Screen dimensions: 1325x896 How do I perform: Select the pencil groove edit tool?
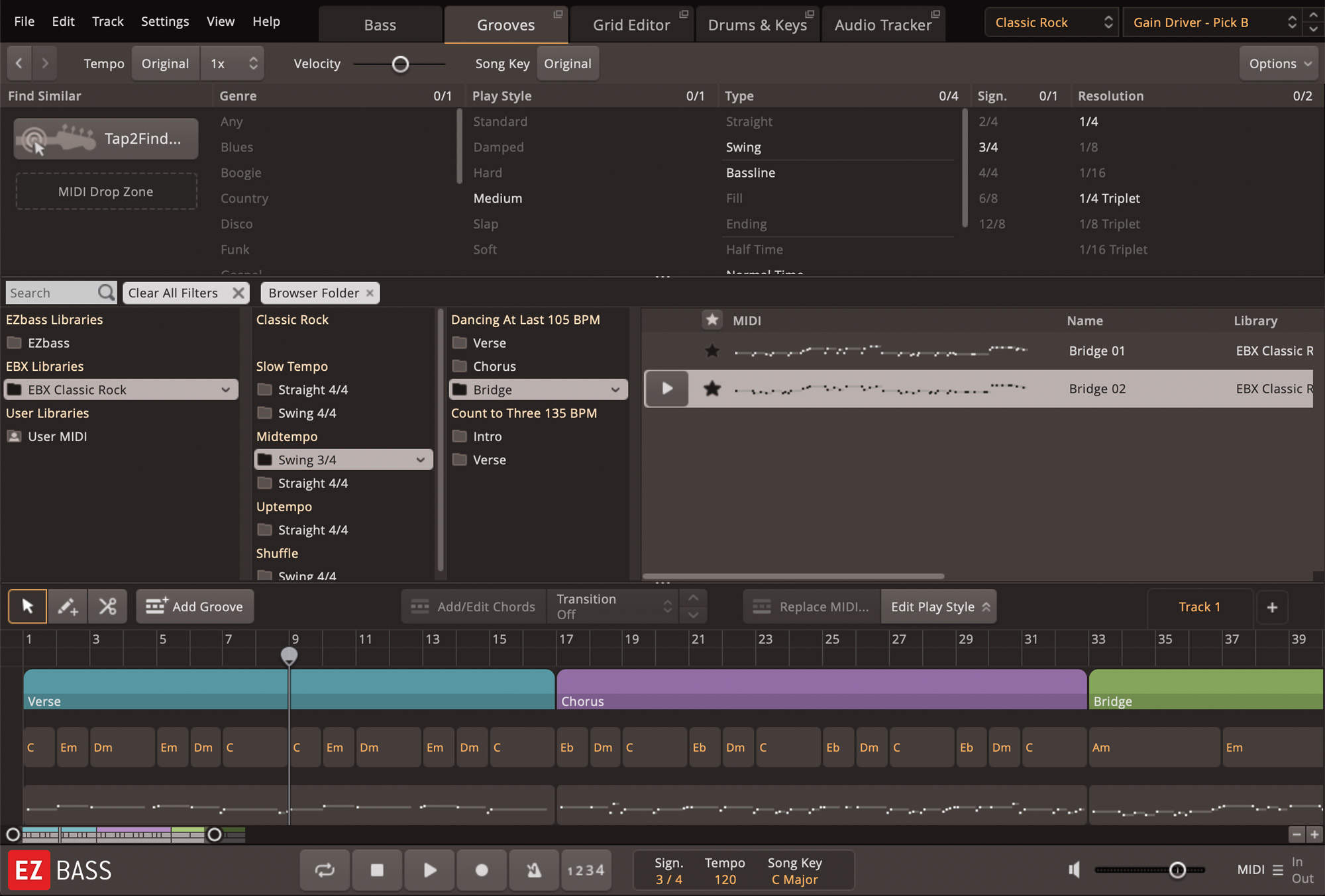pos(67,606)
